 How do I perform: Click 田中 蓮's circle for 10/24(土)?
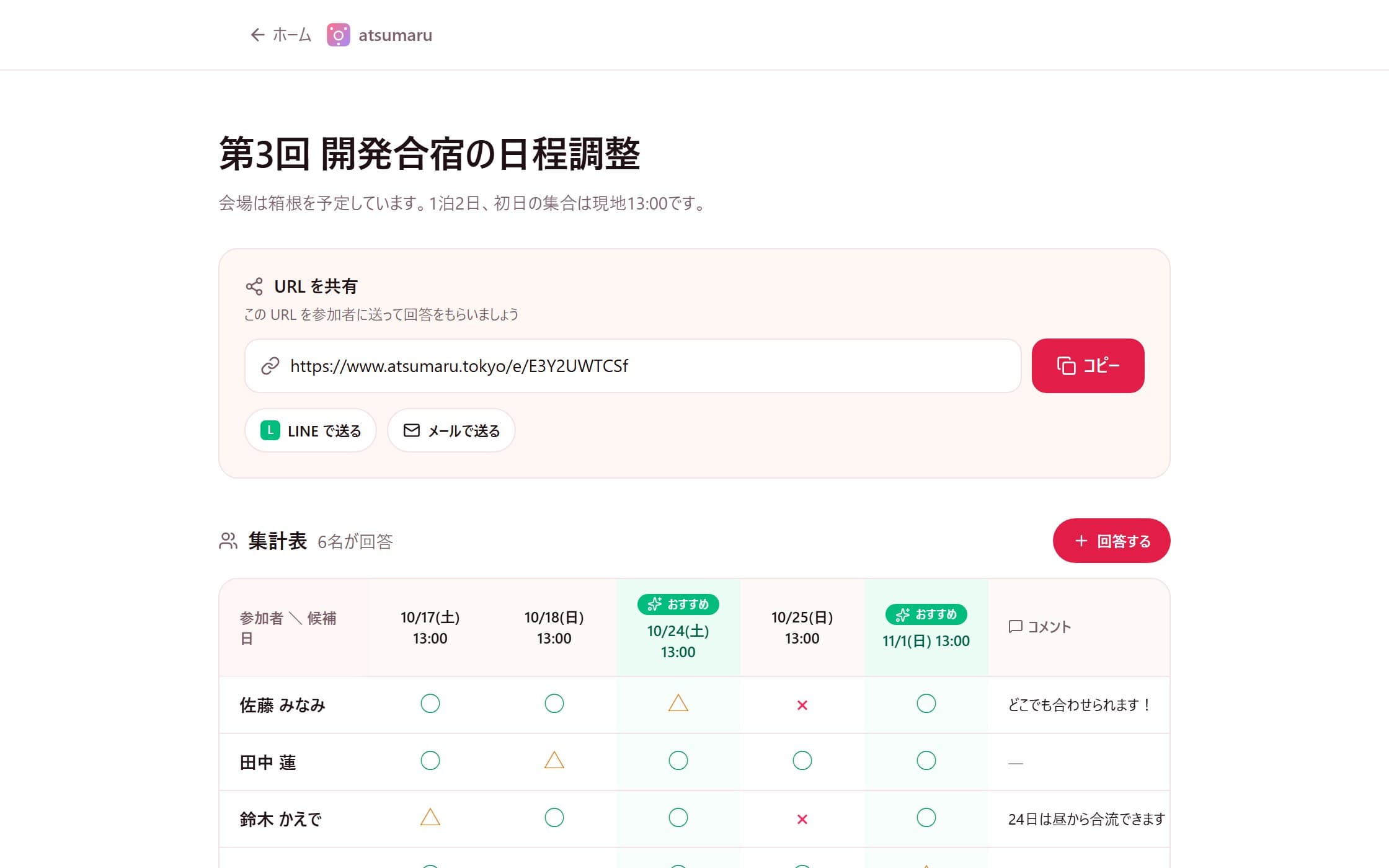[x=678, y=761]
